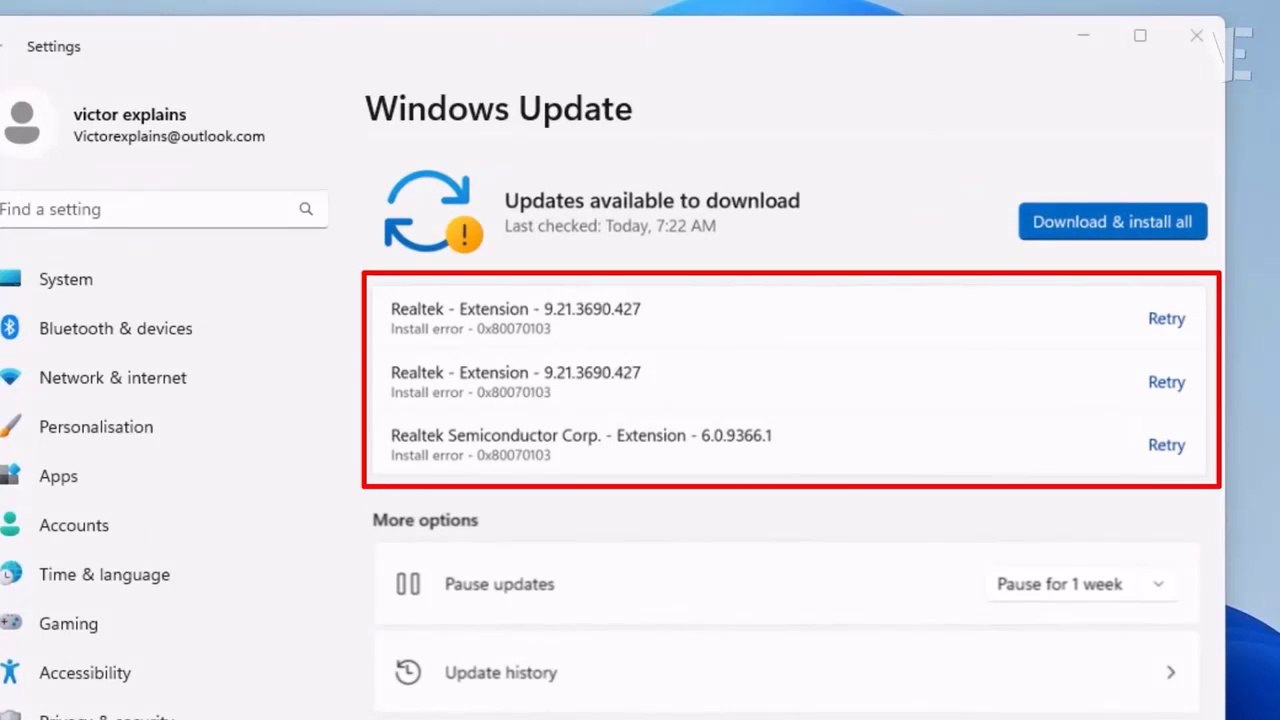Click Victorexplains@outlook.com email text
Viewport: 1280px width, 720px height.
point(169,136)
